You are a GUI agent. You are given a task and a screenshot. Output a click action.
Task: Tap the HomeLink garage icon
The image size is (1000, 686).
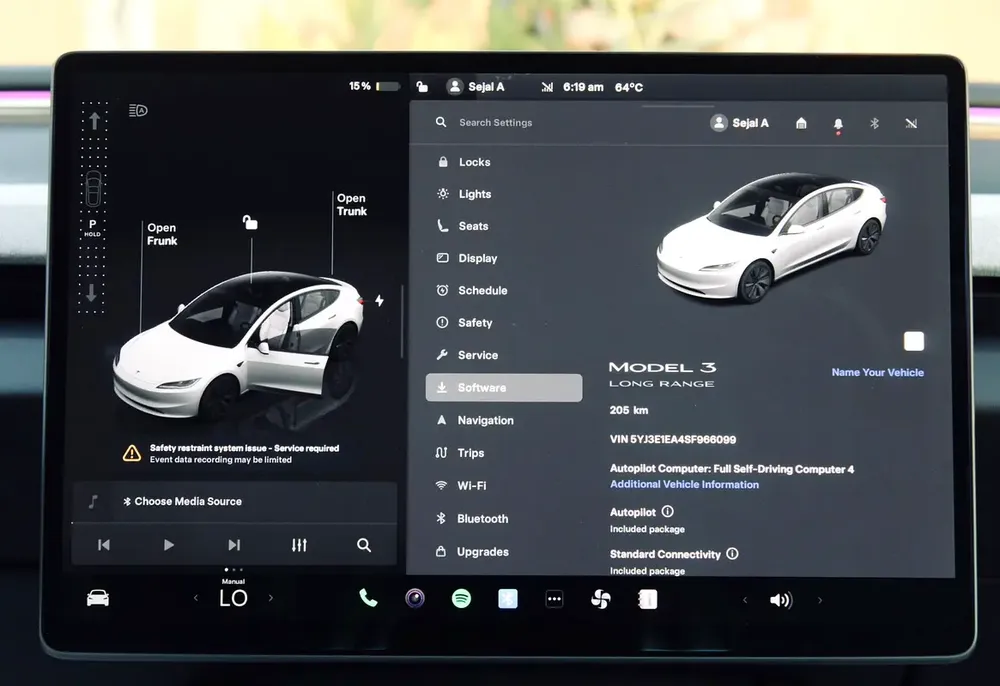click(x=801, y=123)
